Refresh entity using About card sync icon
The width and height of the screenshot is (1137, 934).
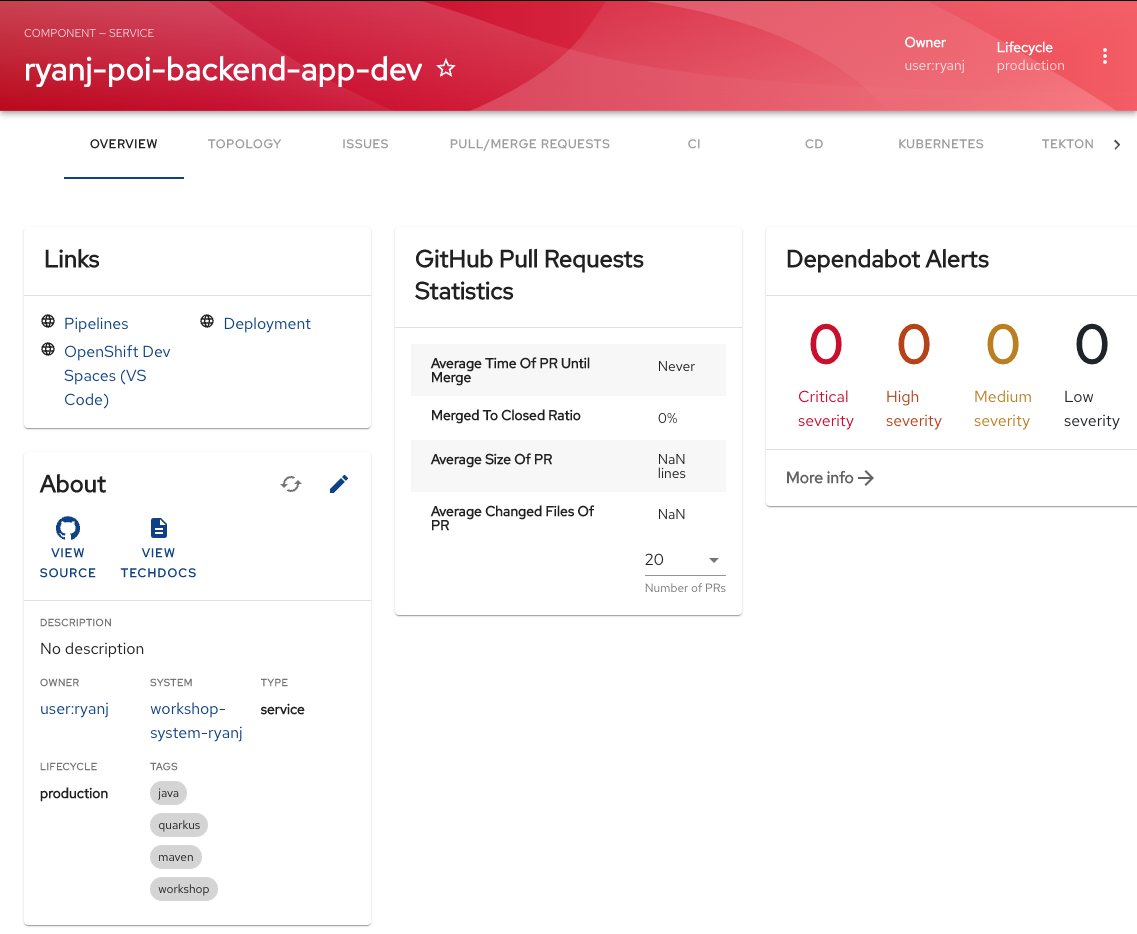pos(291,484)
